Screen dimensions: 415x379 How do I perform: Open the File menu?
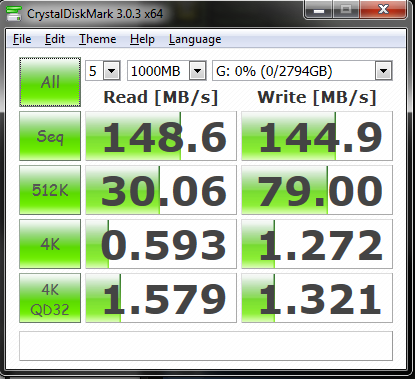coord(22,39)
